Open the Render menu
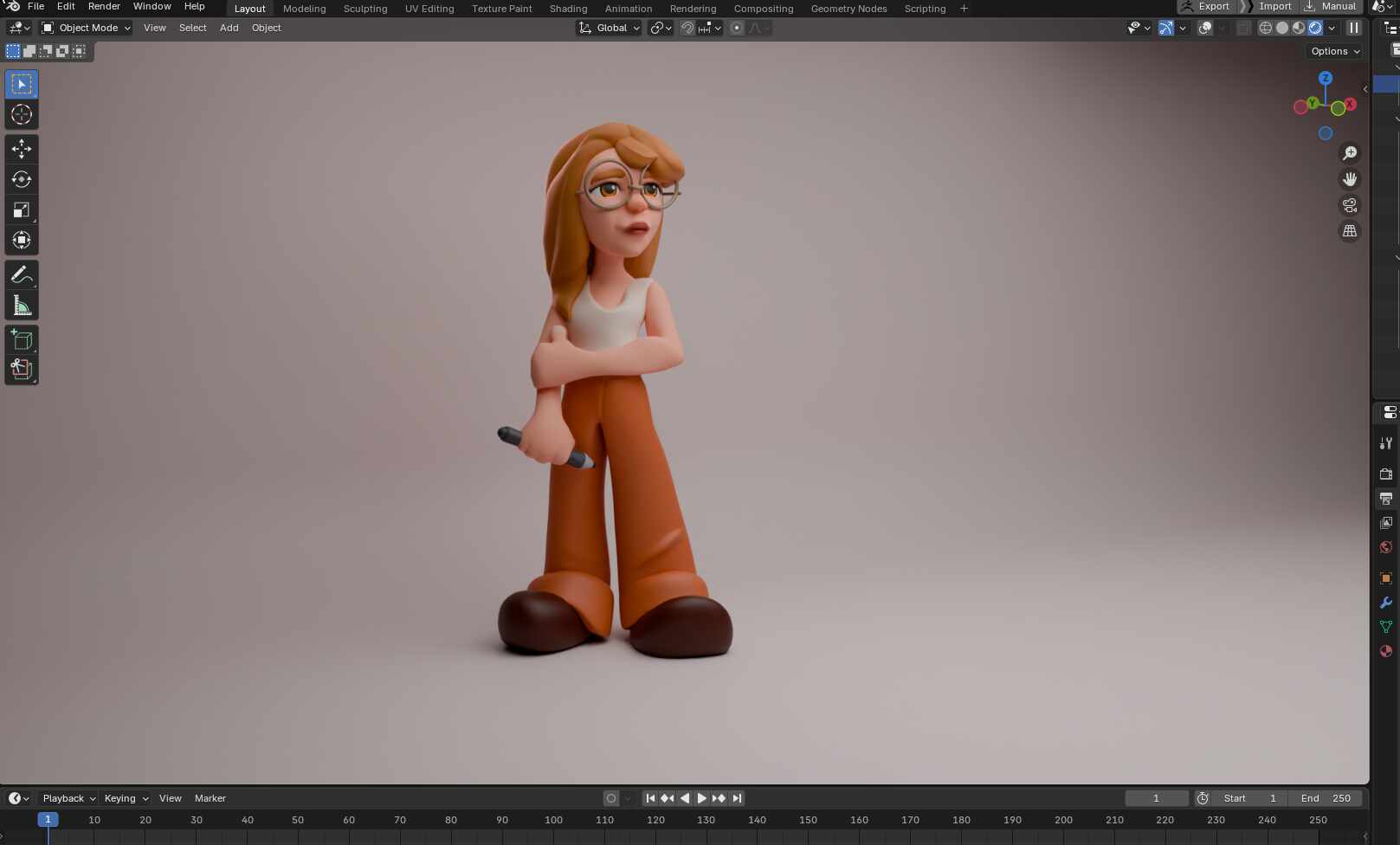The width and height of the screenshot is (1400, 845). [104, 6]
